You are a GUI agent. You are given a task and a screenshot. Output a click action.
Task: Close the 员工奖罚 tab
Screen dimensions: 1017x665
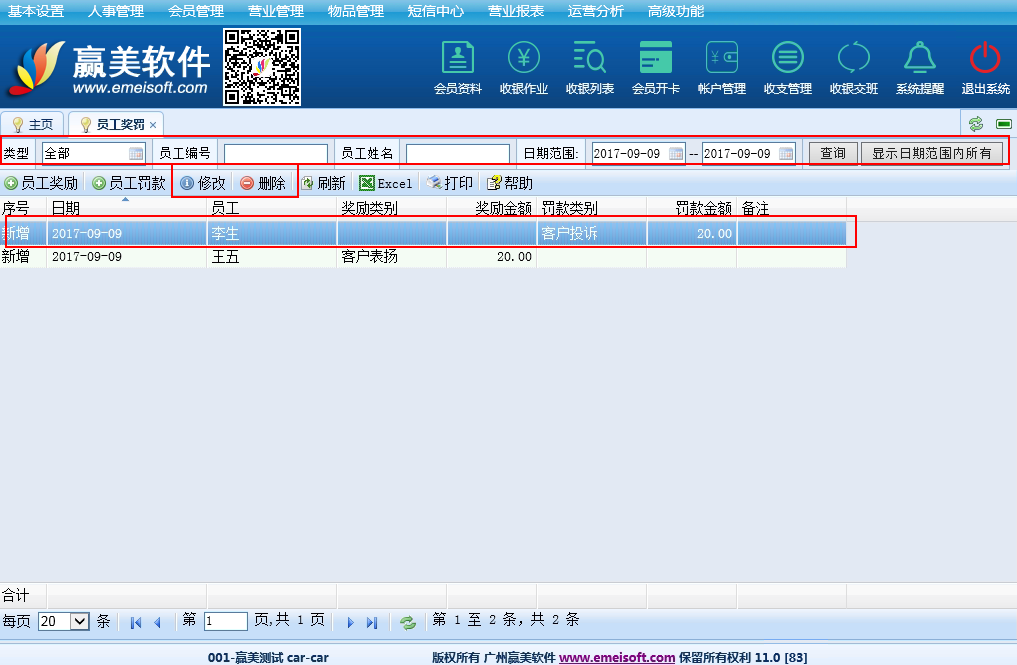pyautogui.click(x=153, y=125)
